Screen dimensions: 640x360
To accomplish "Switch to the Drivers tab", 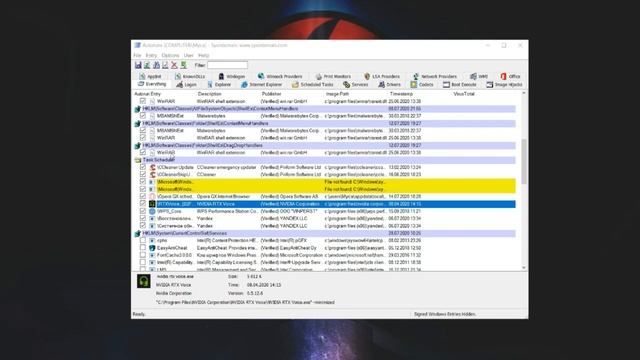I will (389, 84).
